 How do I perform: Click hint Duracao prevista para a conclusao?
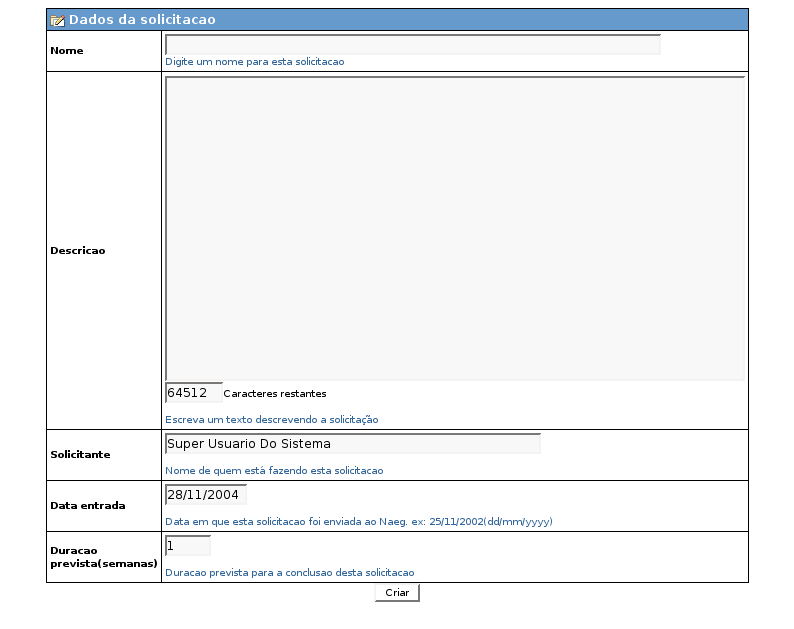[x=290, y=573]
